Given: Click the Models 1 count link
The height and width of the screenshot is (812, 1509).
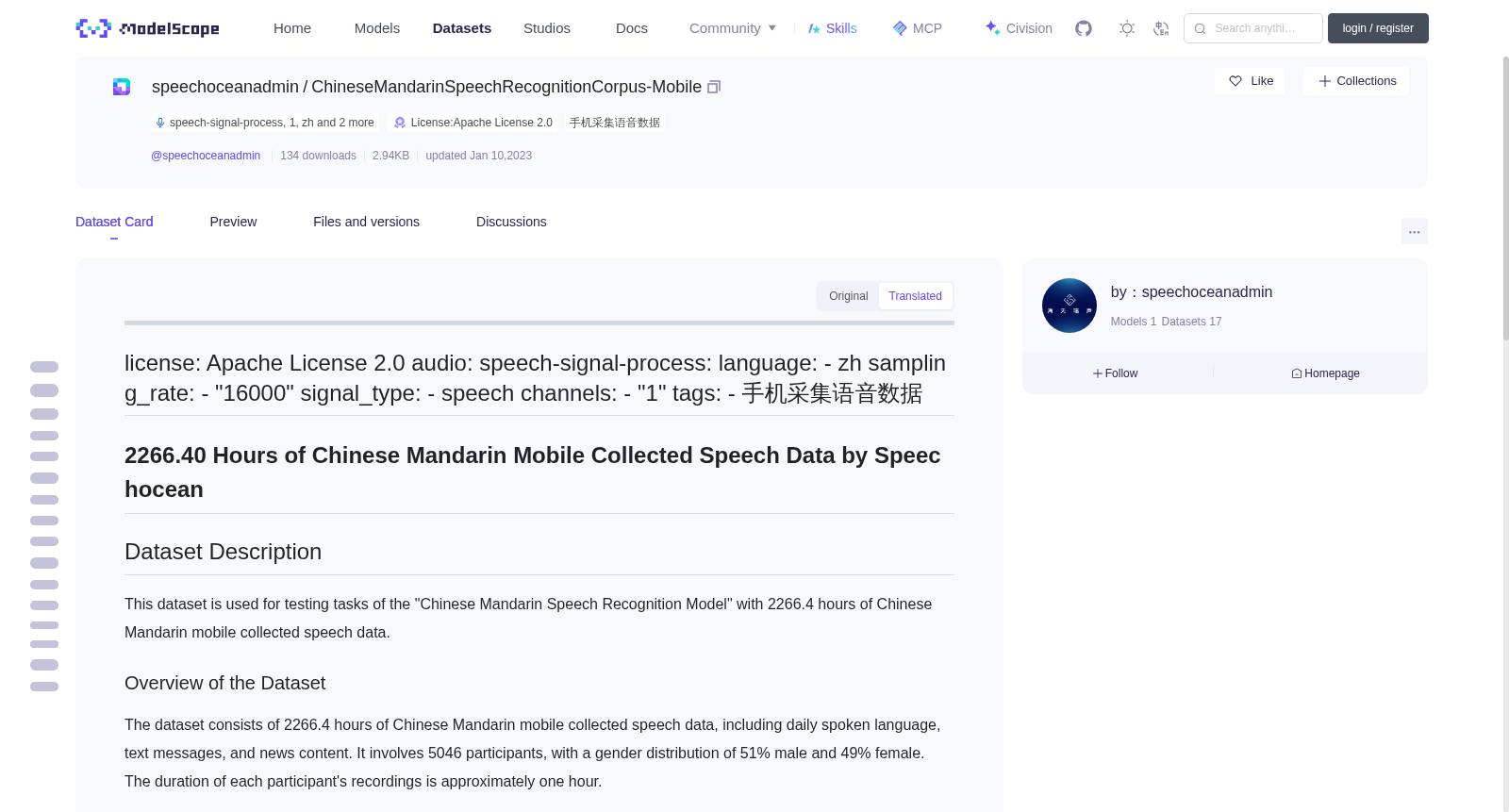Looking at the screenshot, I should coord(1133,322).
